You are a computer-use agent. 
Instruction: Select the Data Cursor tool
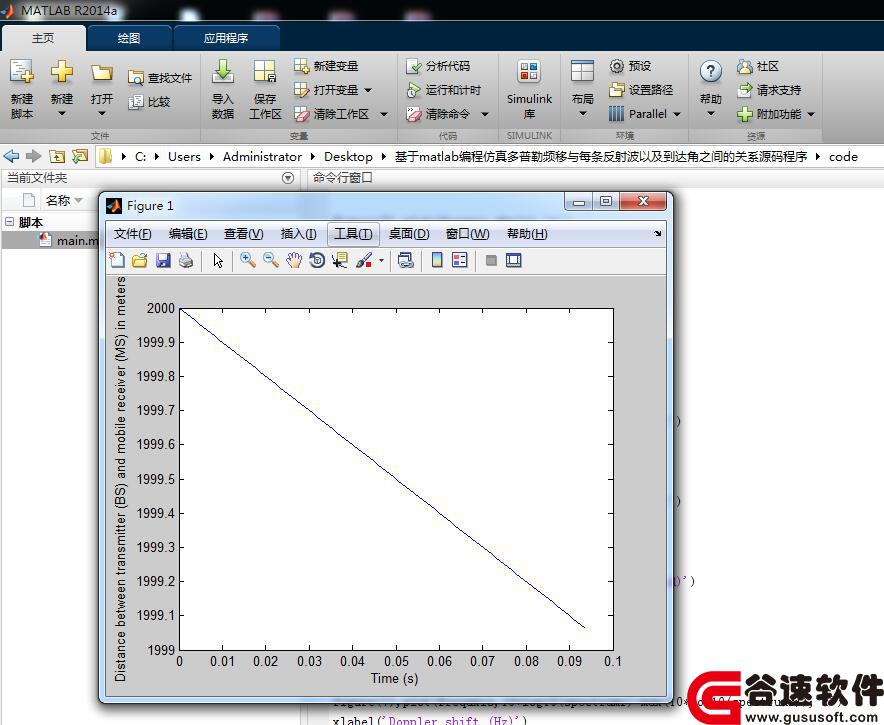339,260
